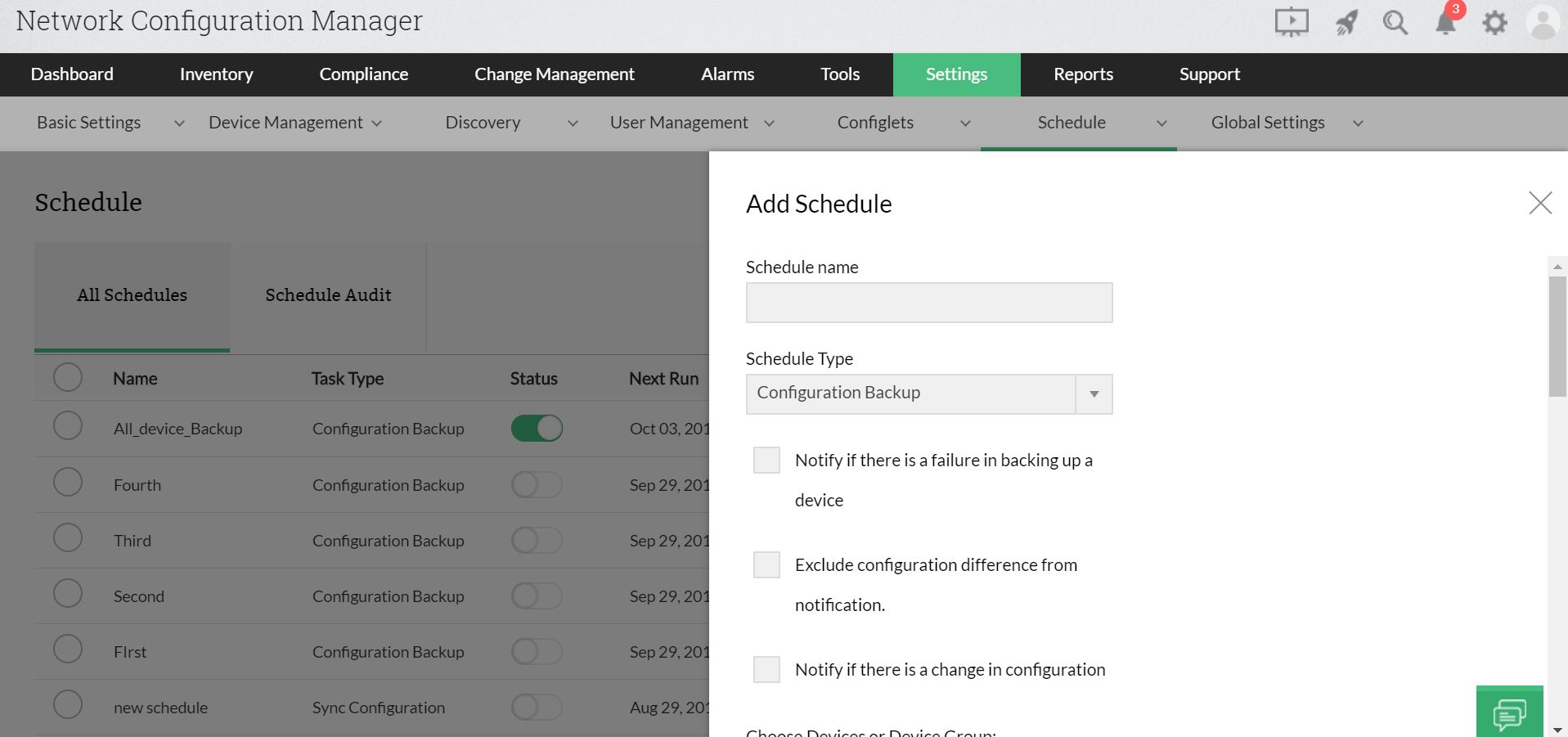1568x737 pixels.
Task: Open the Schedule Type dropdown
Action: [x=1094, y=393]
